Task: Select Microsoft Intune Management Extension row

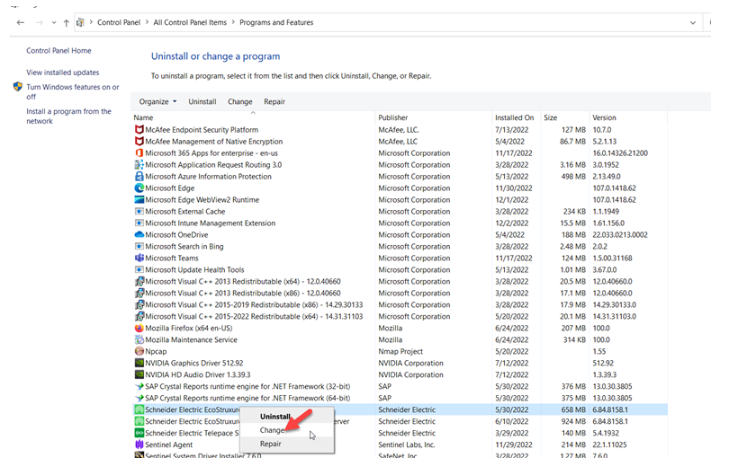Action: (x=400, y=223)
